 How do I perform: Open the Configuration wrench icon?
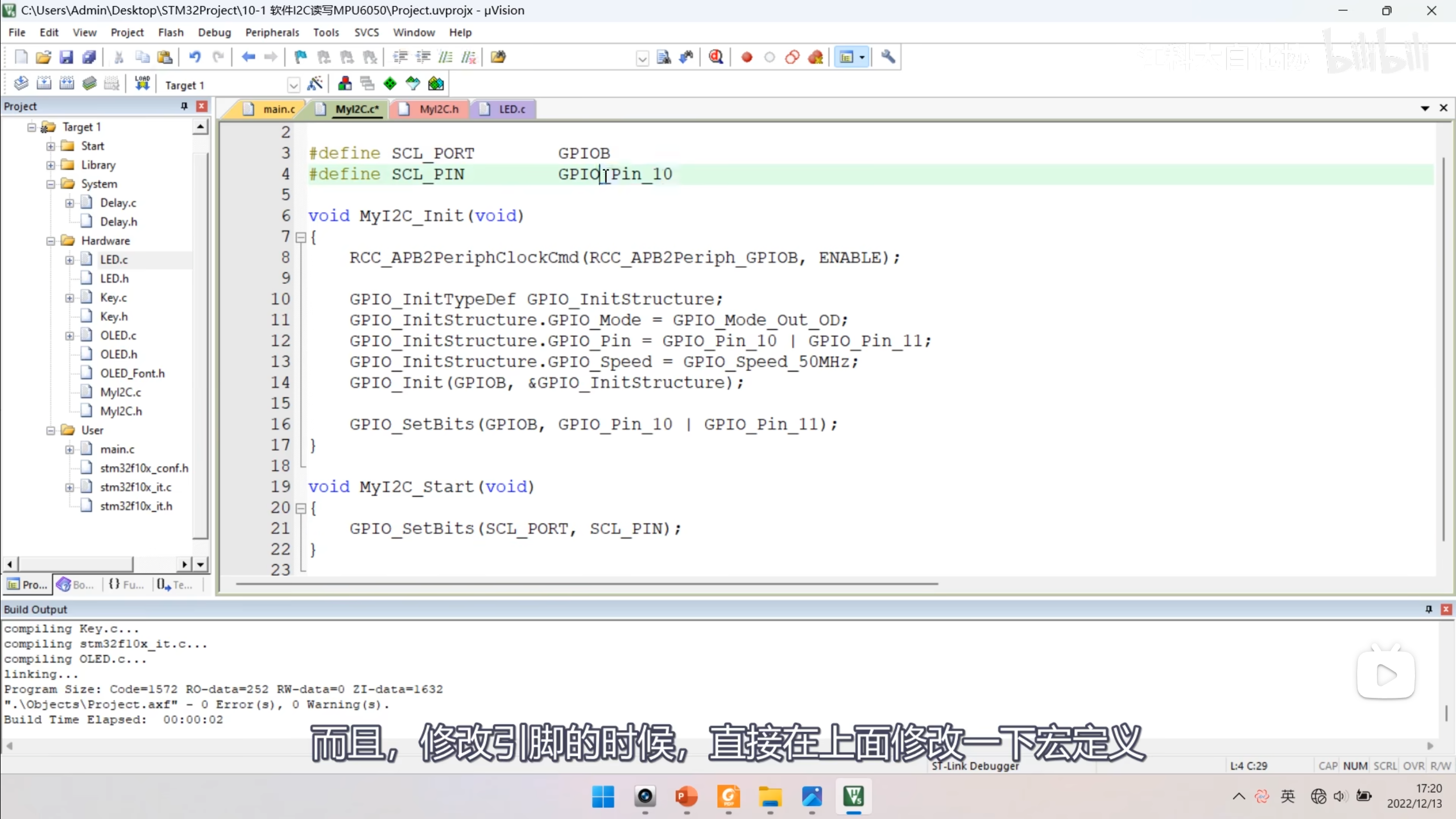tap(888, 57)
